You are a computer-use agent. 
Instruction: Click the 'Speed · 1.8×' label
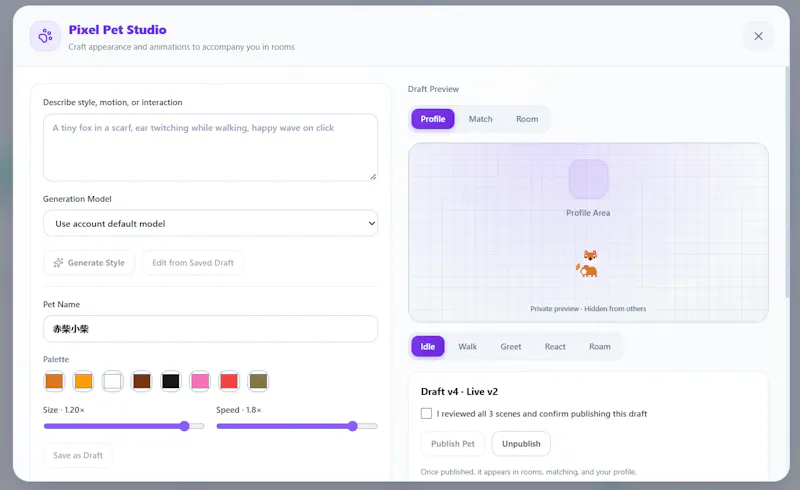(239, 410)
